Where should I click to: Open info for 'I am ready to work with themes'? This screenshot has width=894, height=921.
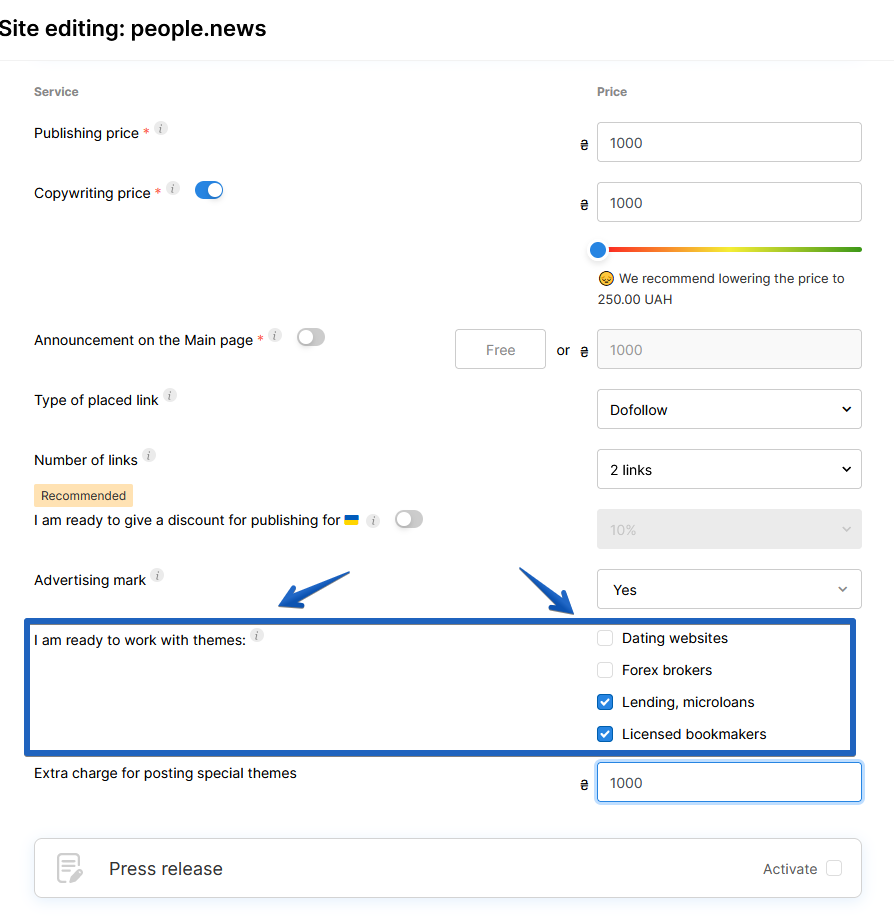(x=258, y=633)
